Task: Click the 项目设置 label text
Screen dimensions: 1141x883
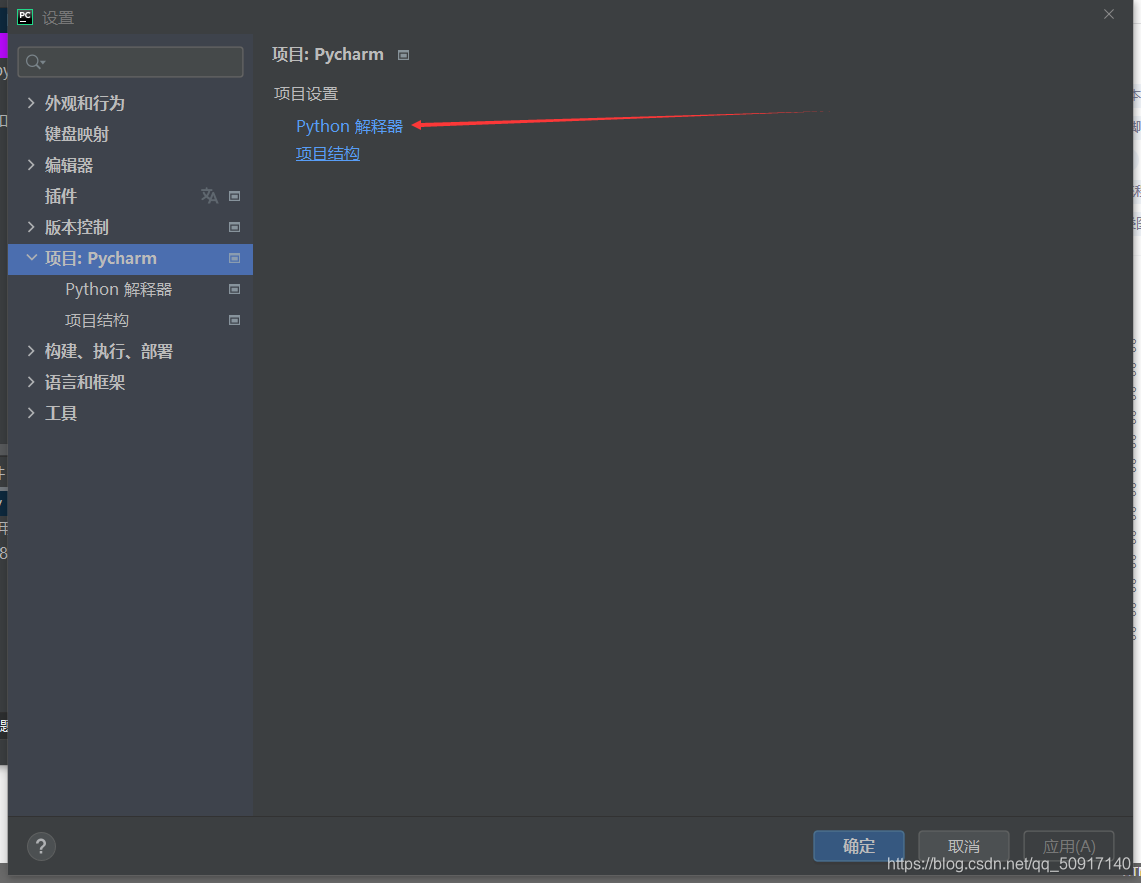Action: click(306, 94)
